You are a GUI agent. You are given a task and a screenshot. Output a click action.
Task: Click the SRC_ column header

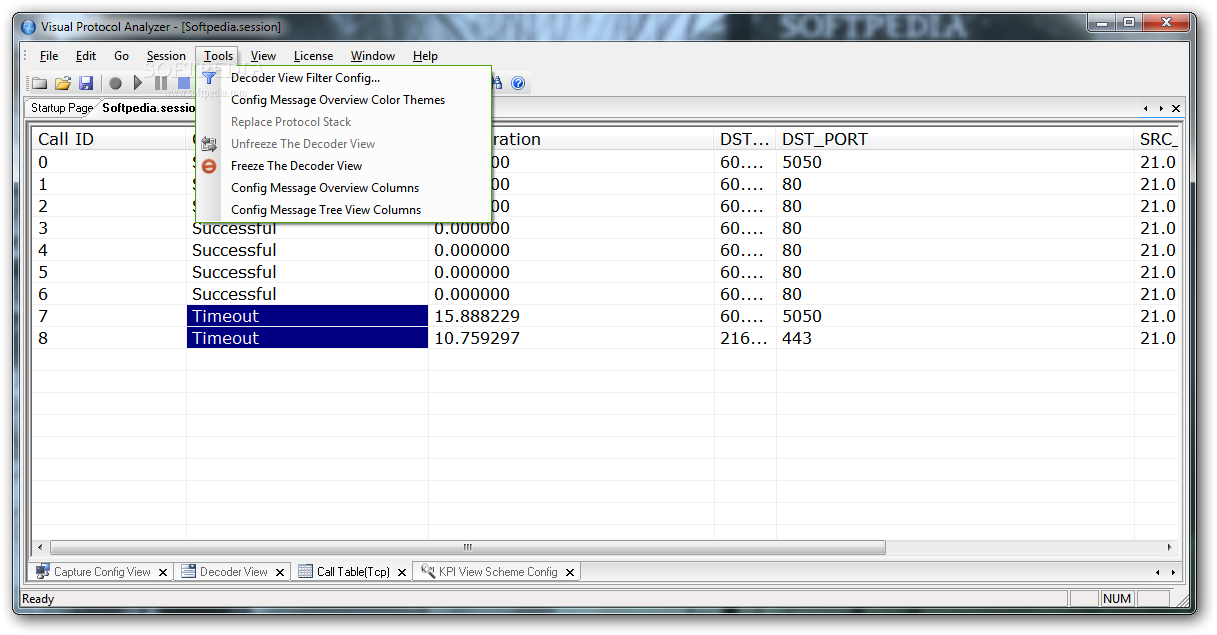point(1158,139)
